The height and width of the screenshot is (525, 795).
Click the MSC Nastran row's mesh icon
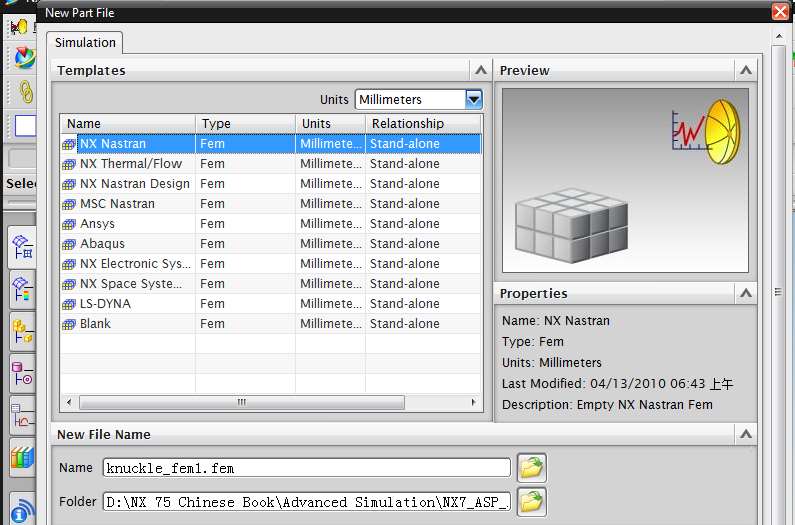[69, 204]
